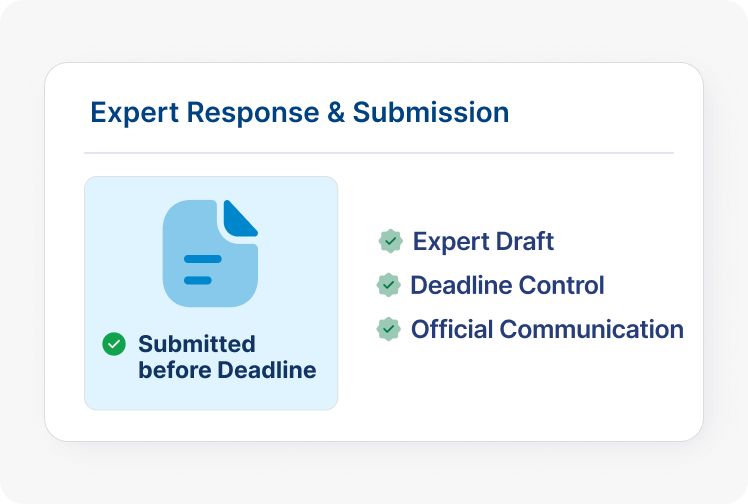Click the verified badge beside Deadline Control
Screen dimensions: 748x504
(388, 285)
